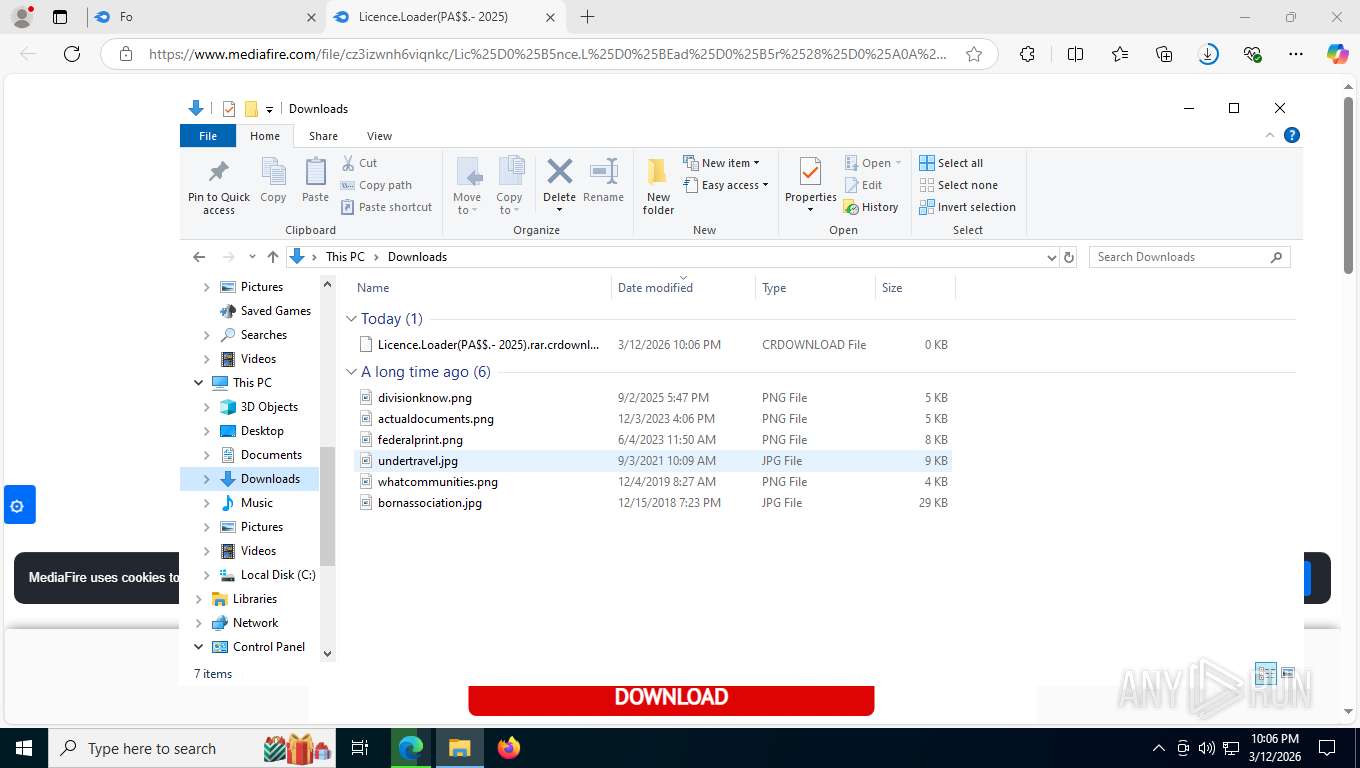Open File Explorer from taskbar
1360x768 pixels.
pos(459,747)
